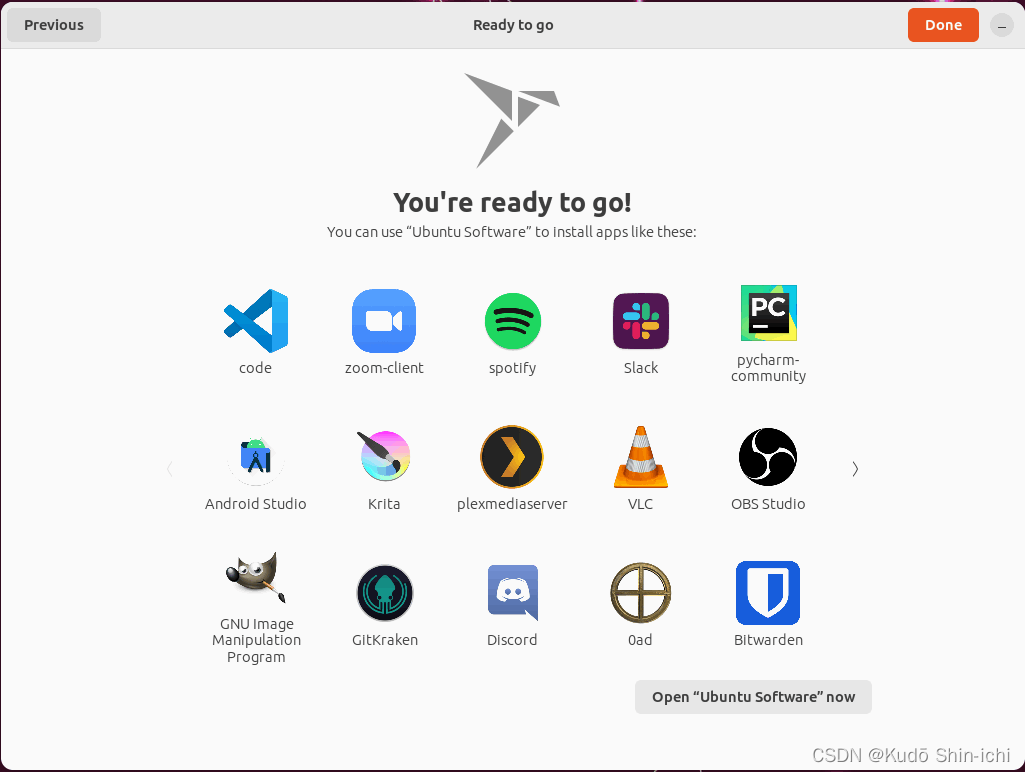This screenshot has height=772, width=1025.
Task: Click the plexmediaserver chevron icon
Action: [512, 457]
